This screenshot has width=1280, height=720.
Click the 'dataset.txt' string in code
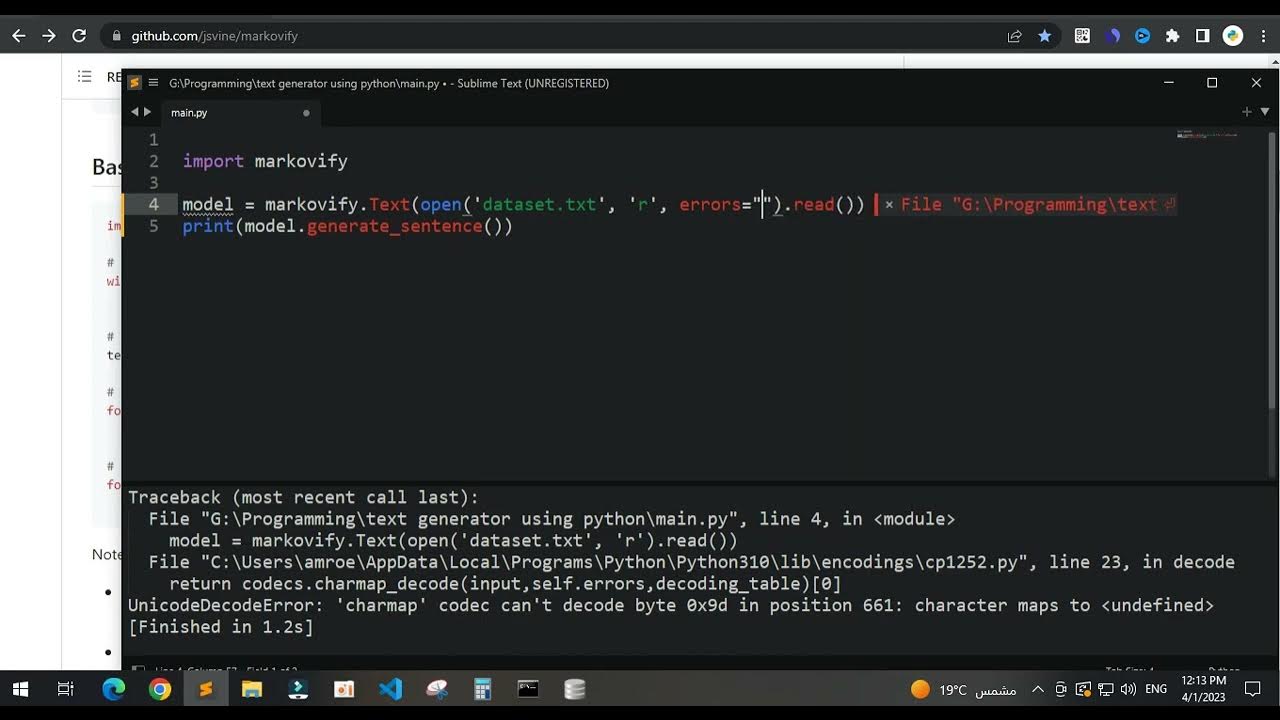540,204
